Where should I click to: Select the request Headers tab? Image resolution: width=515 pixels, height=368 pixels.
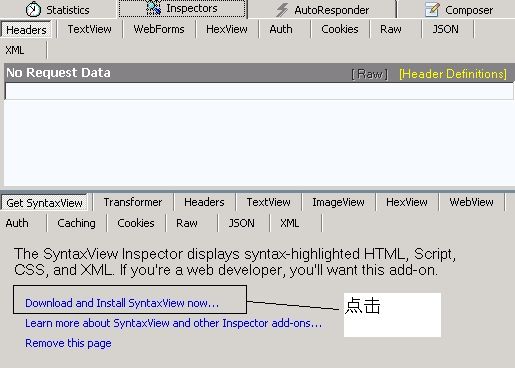[x=27, y=30]
